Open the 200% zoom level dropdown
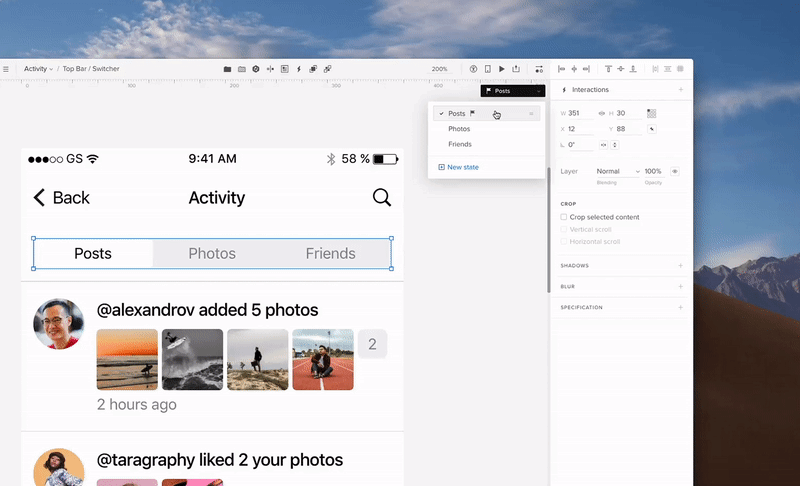The image size is (800, 486). click(440, 69)
